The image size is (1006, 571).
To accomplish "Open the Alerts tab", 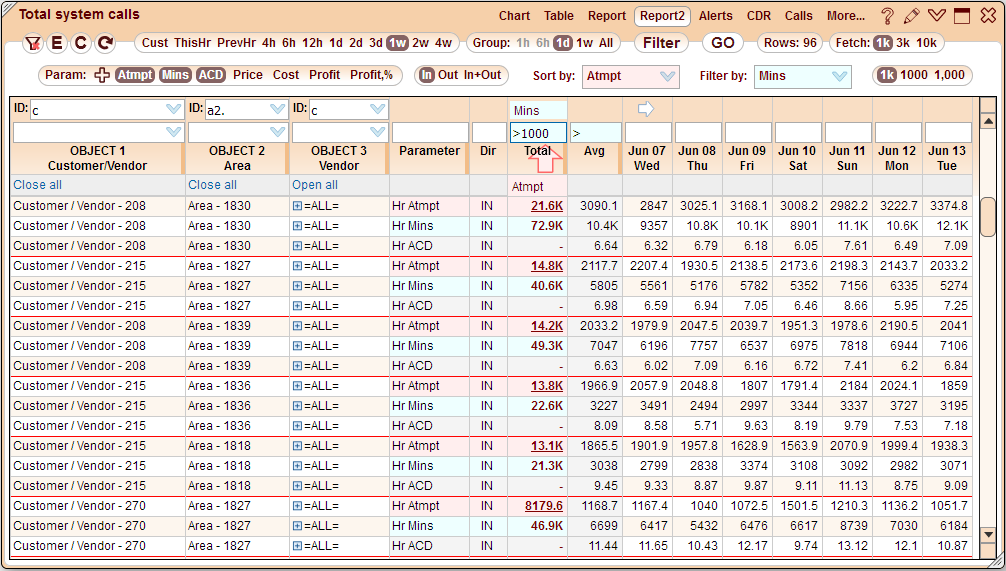I will 715,16.
